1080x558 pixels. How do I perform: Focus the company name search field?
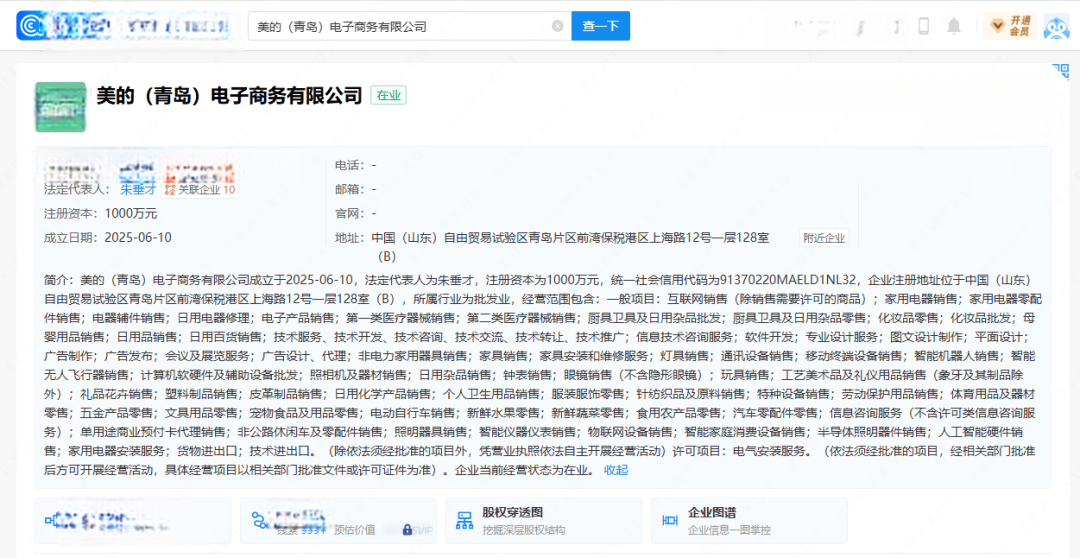pos(410,26)
